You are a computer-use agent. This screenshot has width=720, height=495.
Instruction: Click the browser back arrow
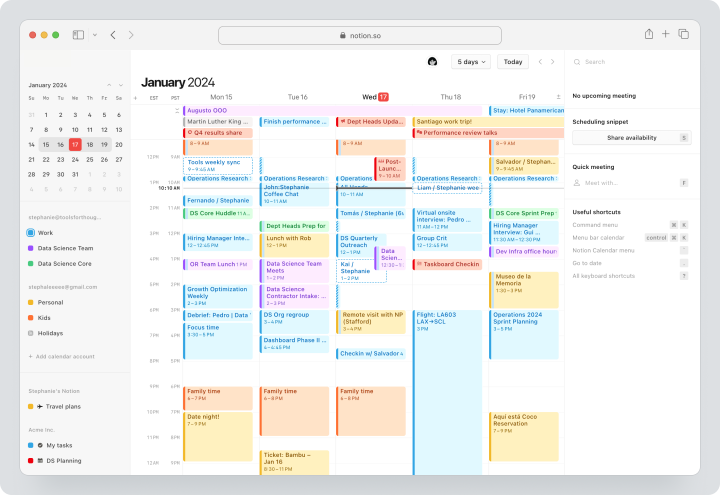(x=113, y=35)
